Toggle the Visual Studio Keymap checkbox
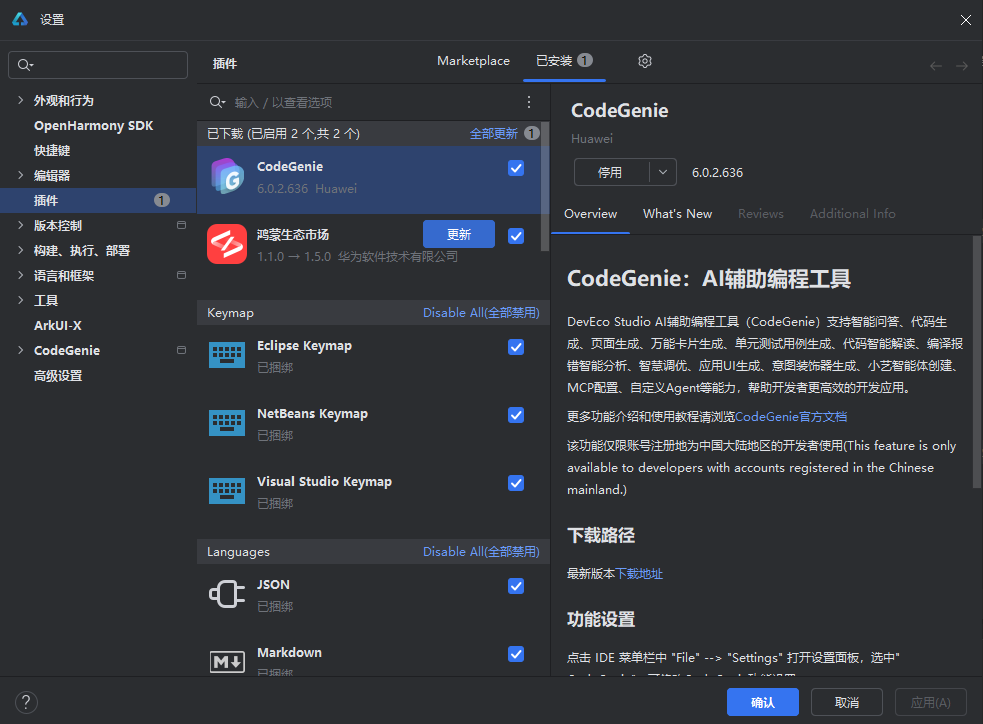983x724 pixels. tap(515, 483)
